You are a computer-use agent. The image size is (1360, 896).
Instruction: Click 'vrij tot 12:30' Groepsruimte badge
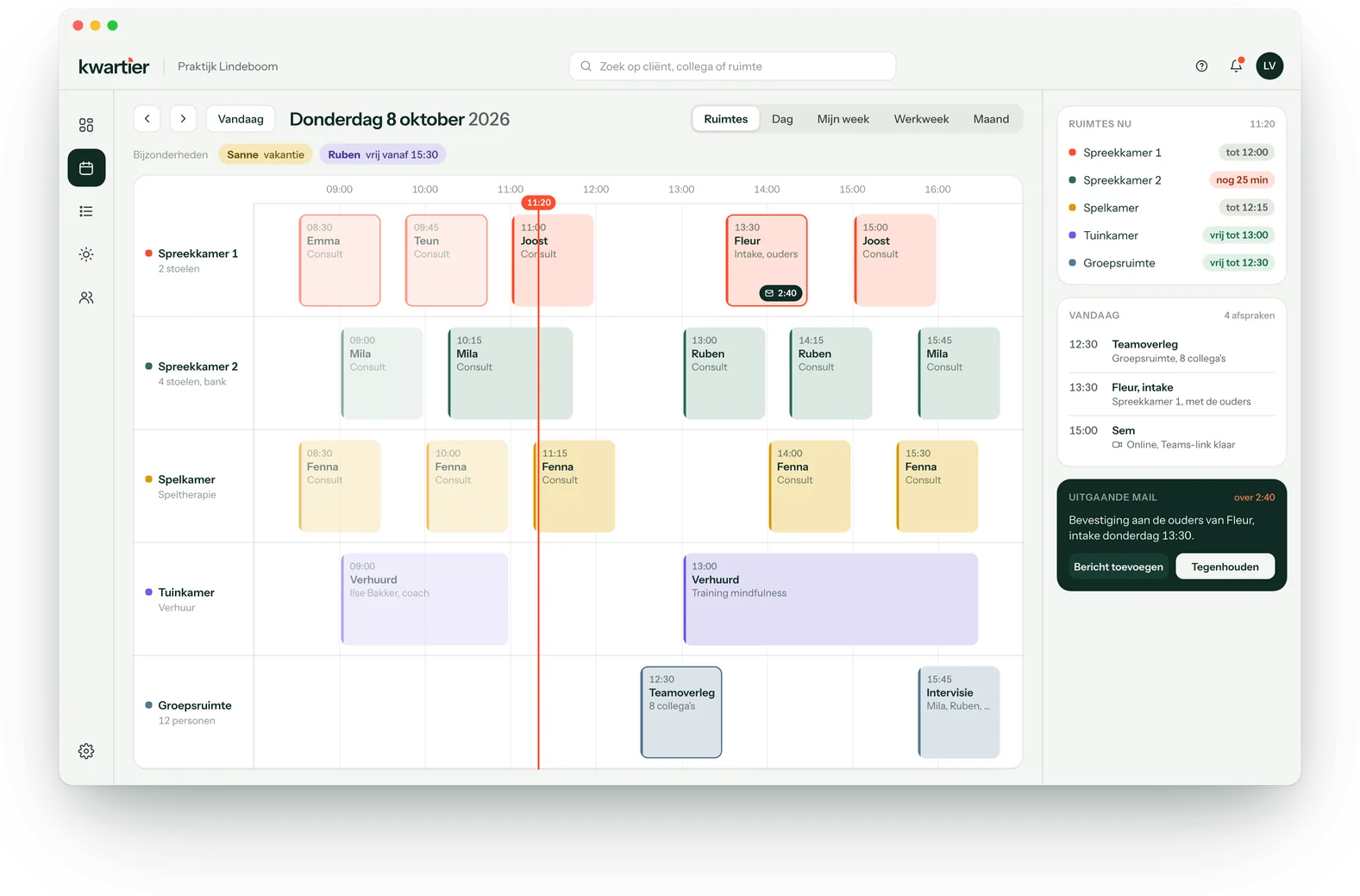tap(1238, 263)
